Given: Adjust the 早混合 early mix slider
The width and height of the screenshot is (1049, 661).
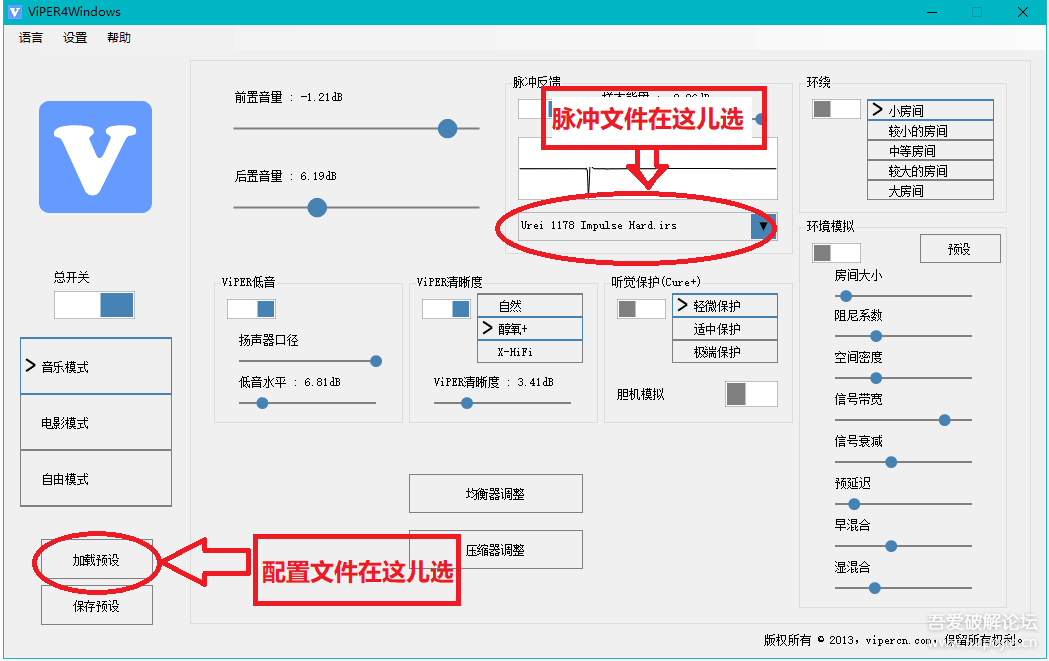Looking at the screenshot, I should click(x=891, y=546).
